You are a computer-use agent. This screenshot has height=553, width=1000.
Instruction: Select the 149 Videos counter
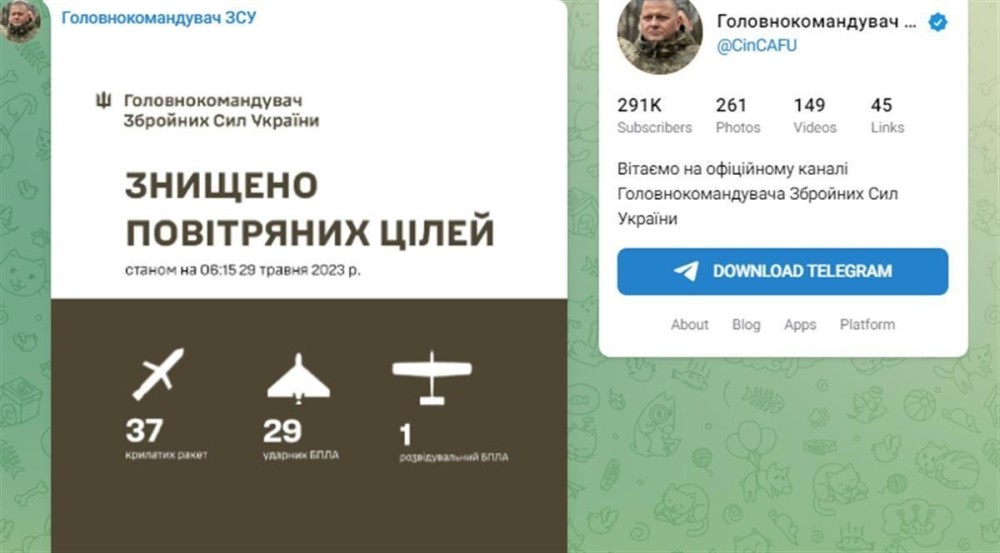click(x=814, y=115)
